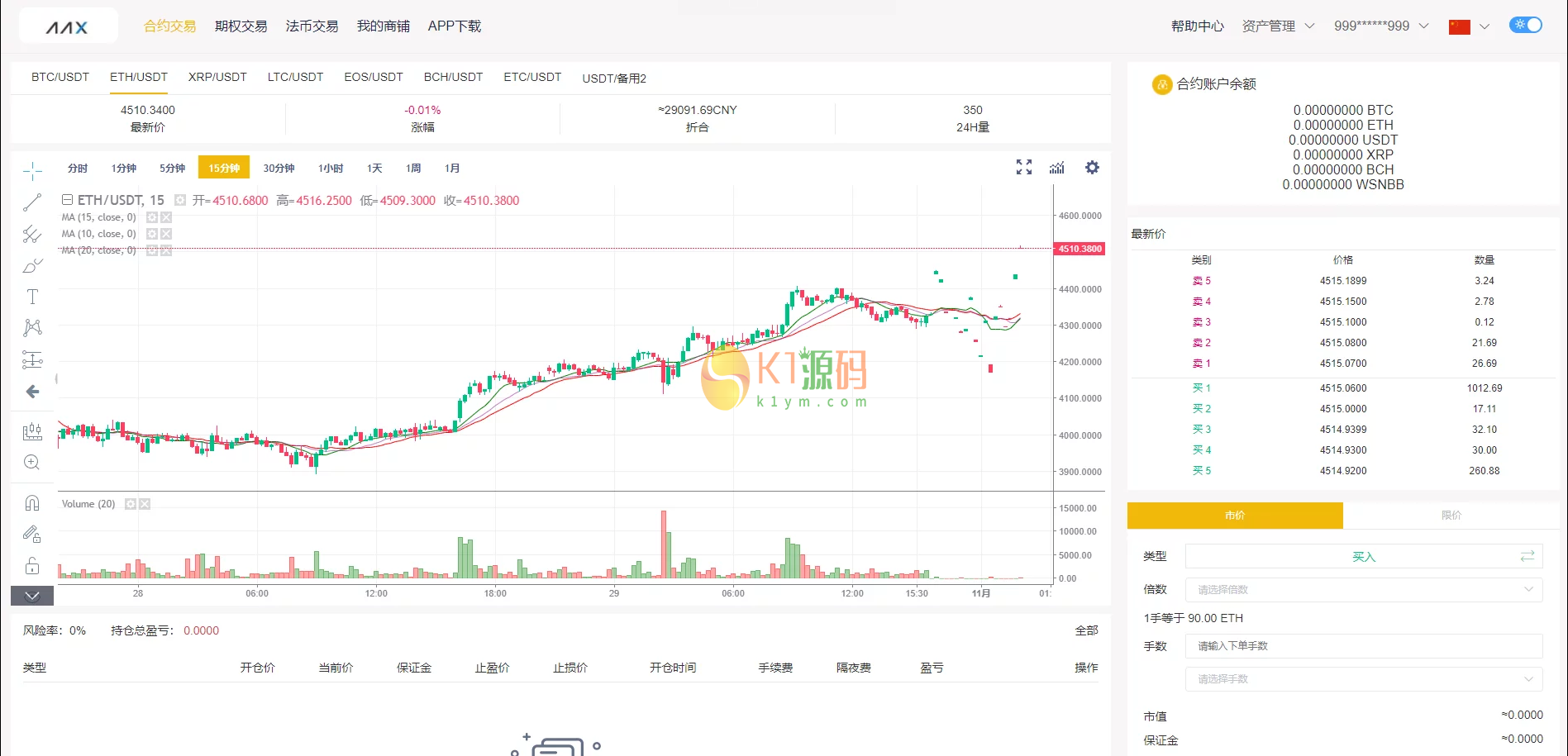
Task: Open chart fullscreen mode
Action: point(1024,167)
